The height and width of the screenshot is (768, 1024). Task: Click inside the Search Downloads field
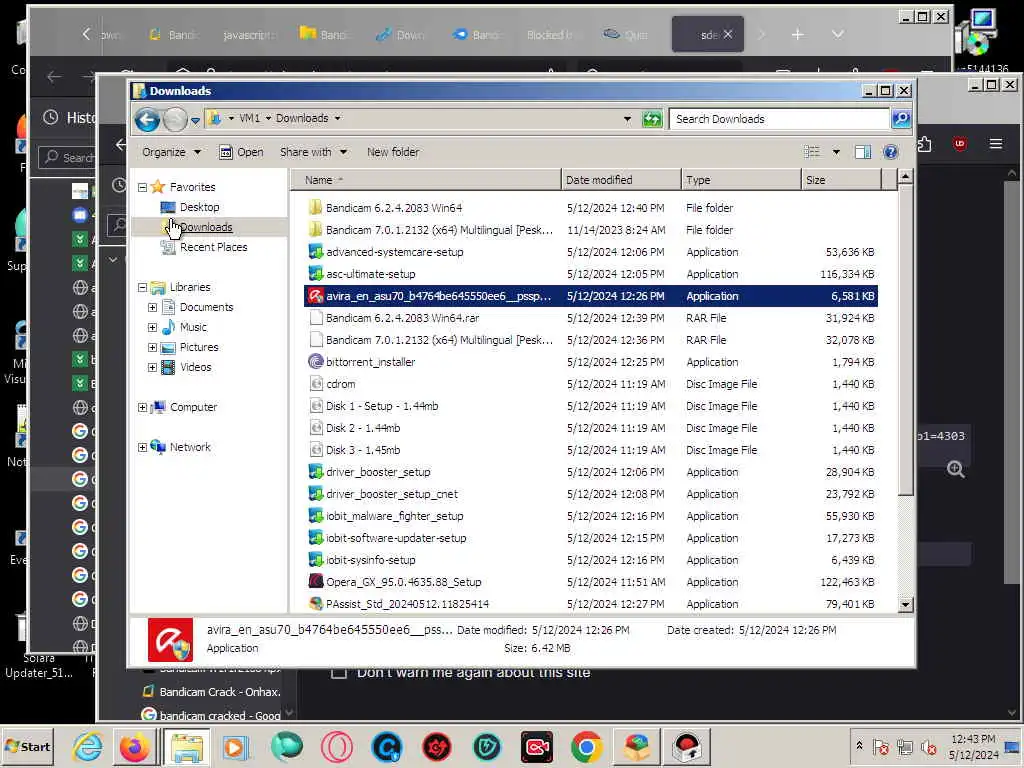[780, 119]
